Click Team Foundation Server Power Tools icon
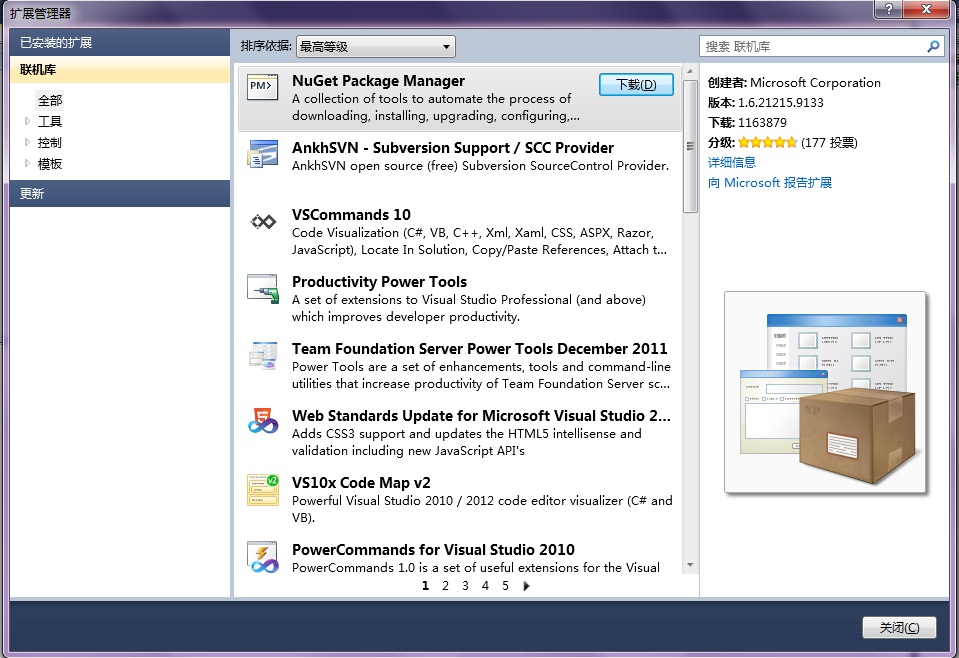 262,356
